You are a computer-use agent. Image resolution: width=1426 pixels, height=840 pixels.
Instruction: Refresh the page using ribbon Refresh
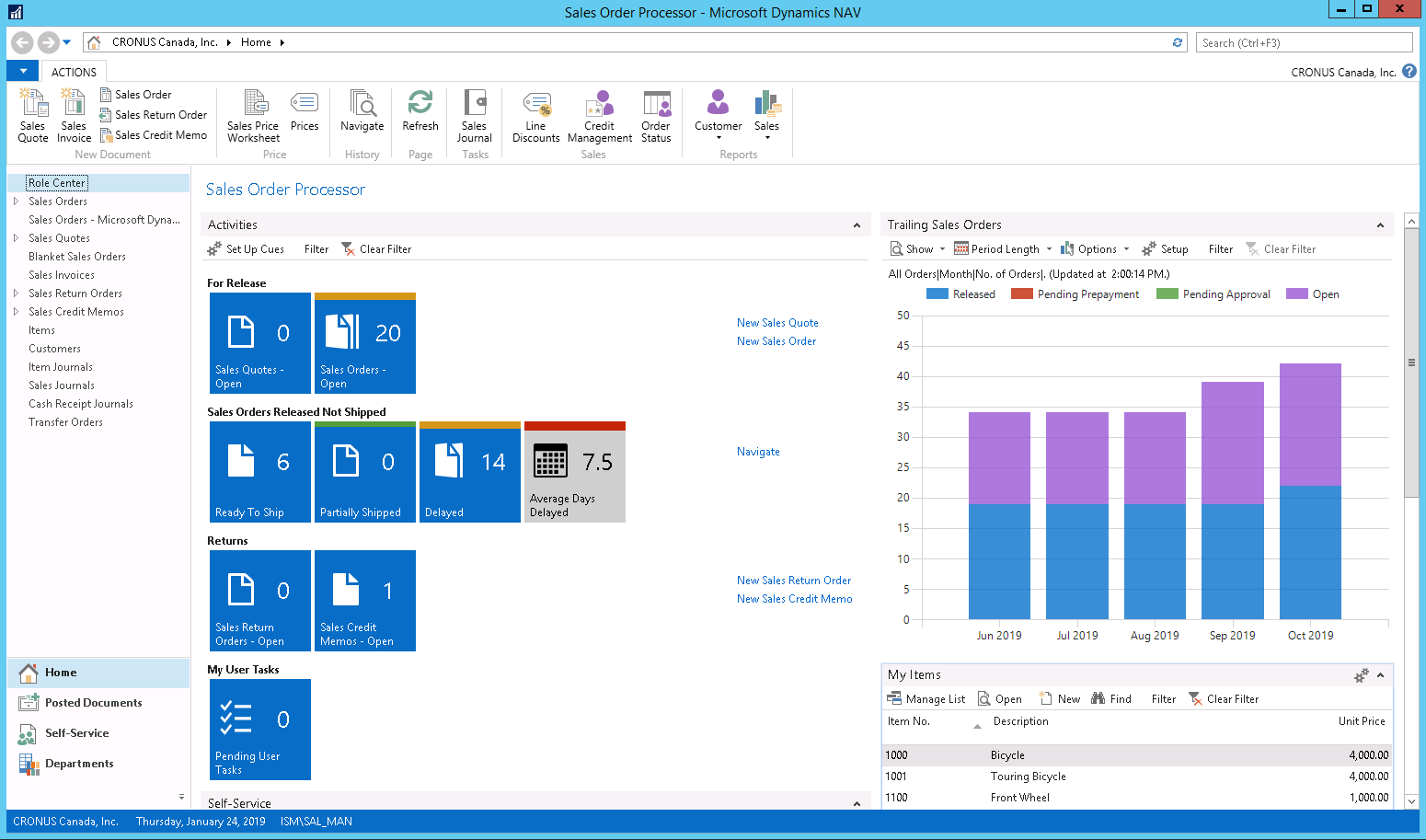tap(420, 111)
